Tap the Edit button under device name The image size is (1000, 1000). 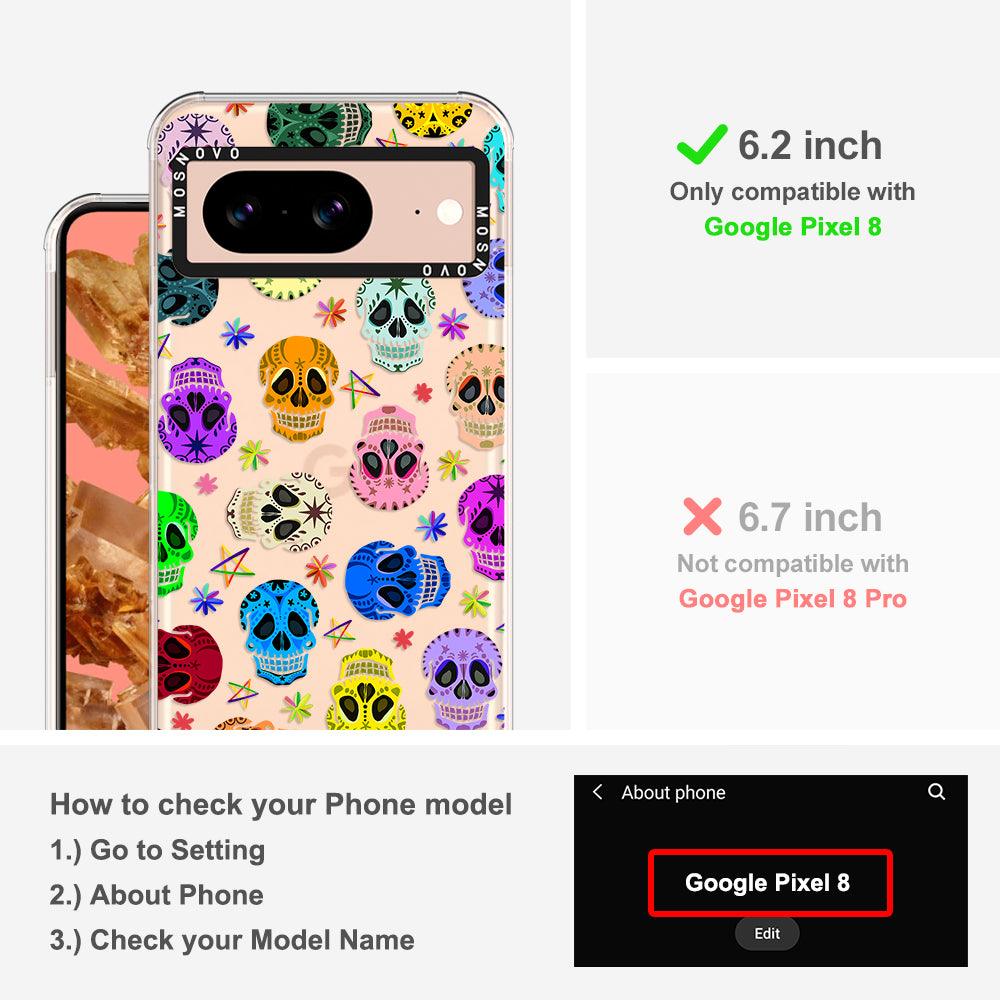coord(767,934)
